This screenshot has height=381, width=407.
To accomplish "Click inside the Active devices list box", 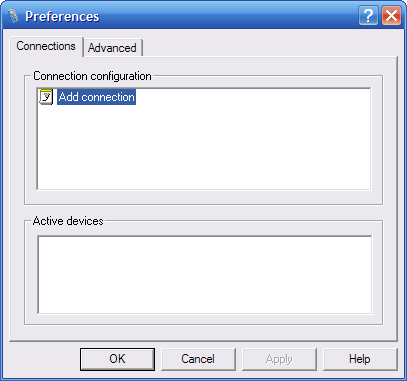I will (x=205, y=275).
